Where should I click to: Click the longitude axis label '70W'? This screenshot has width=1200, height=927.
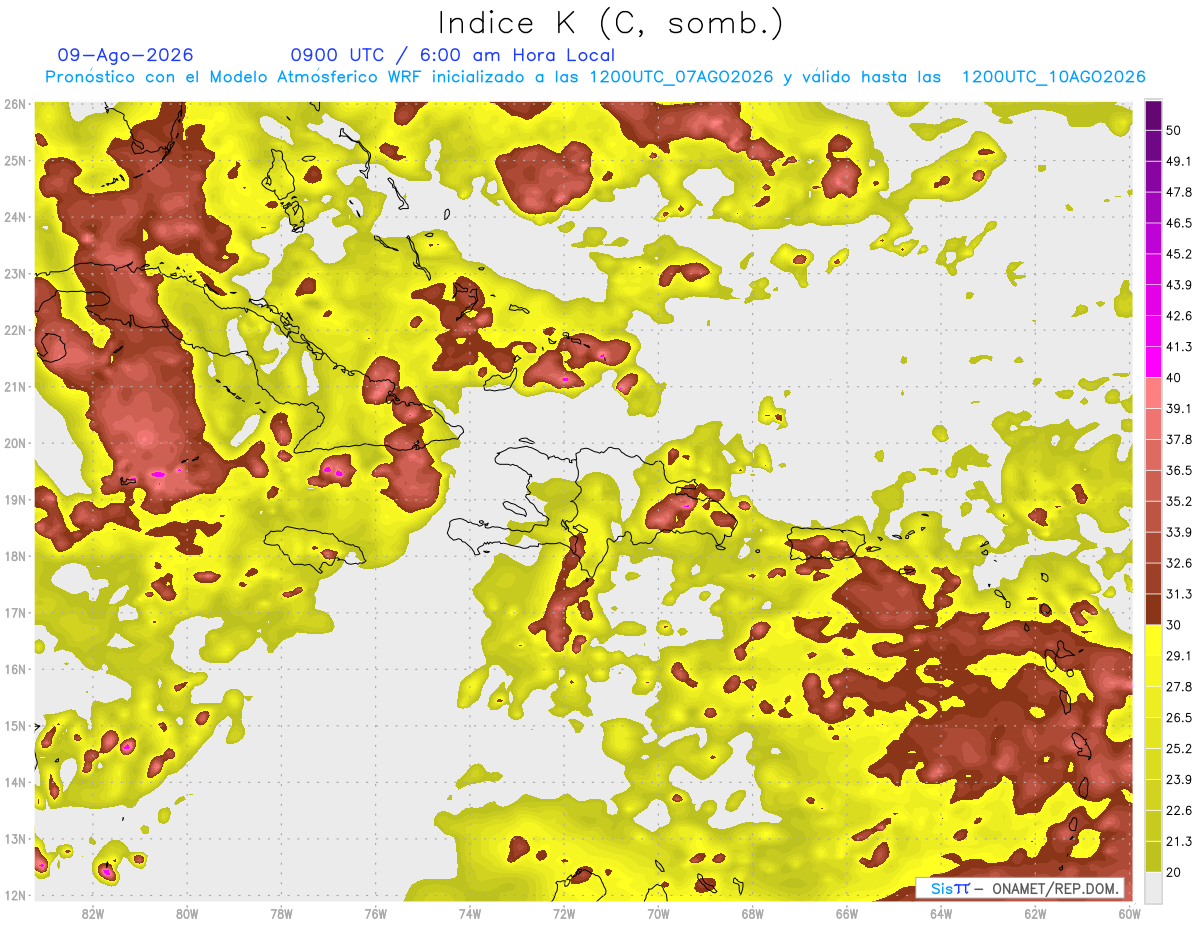(658, 914)
